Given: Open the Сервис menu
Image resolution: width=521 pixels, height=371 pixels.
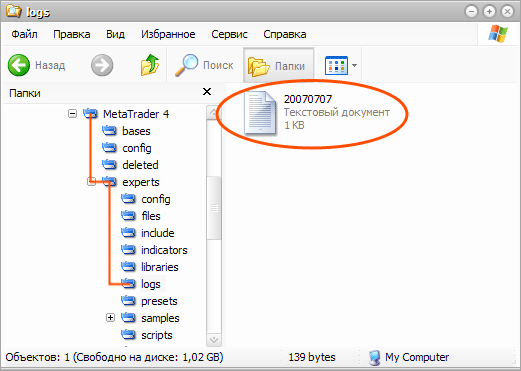Looking at the screenshot, I should click(x=229, y=34).
